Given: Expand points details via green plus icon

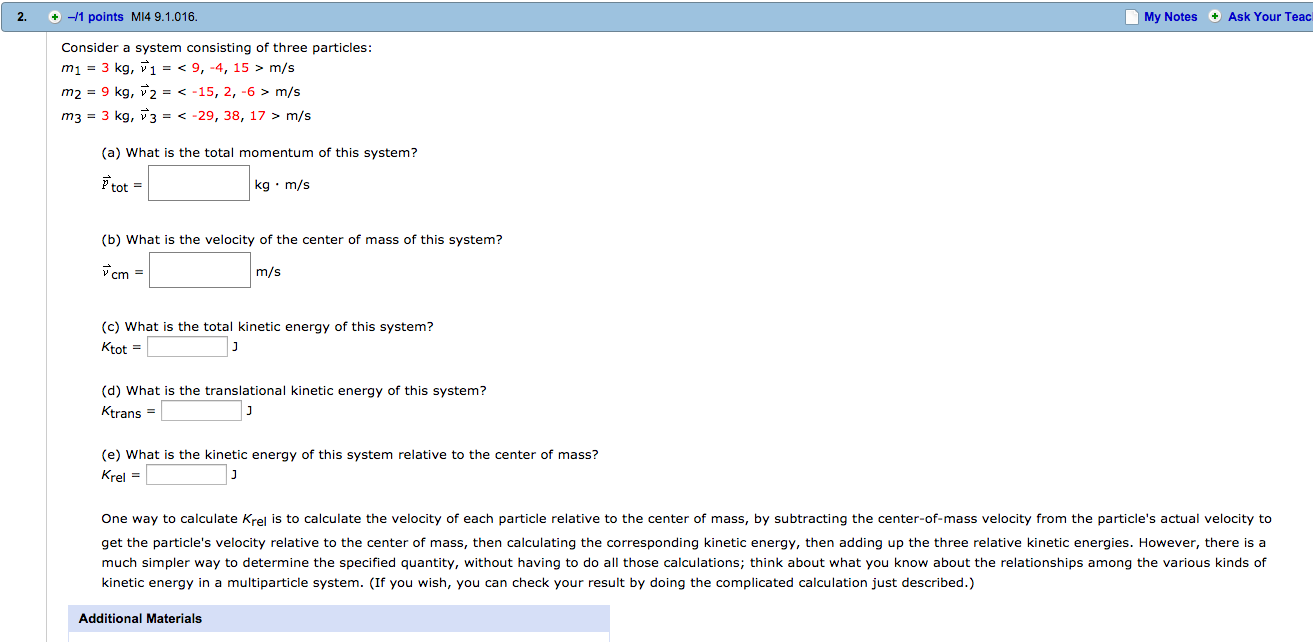Looking at the screenshot, I should pos(55,17).
